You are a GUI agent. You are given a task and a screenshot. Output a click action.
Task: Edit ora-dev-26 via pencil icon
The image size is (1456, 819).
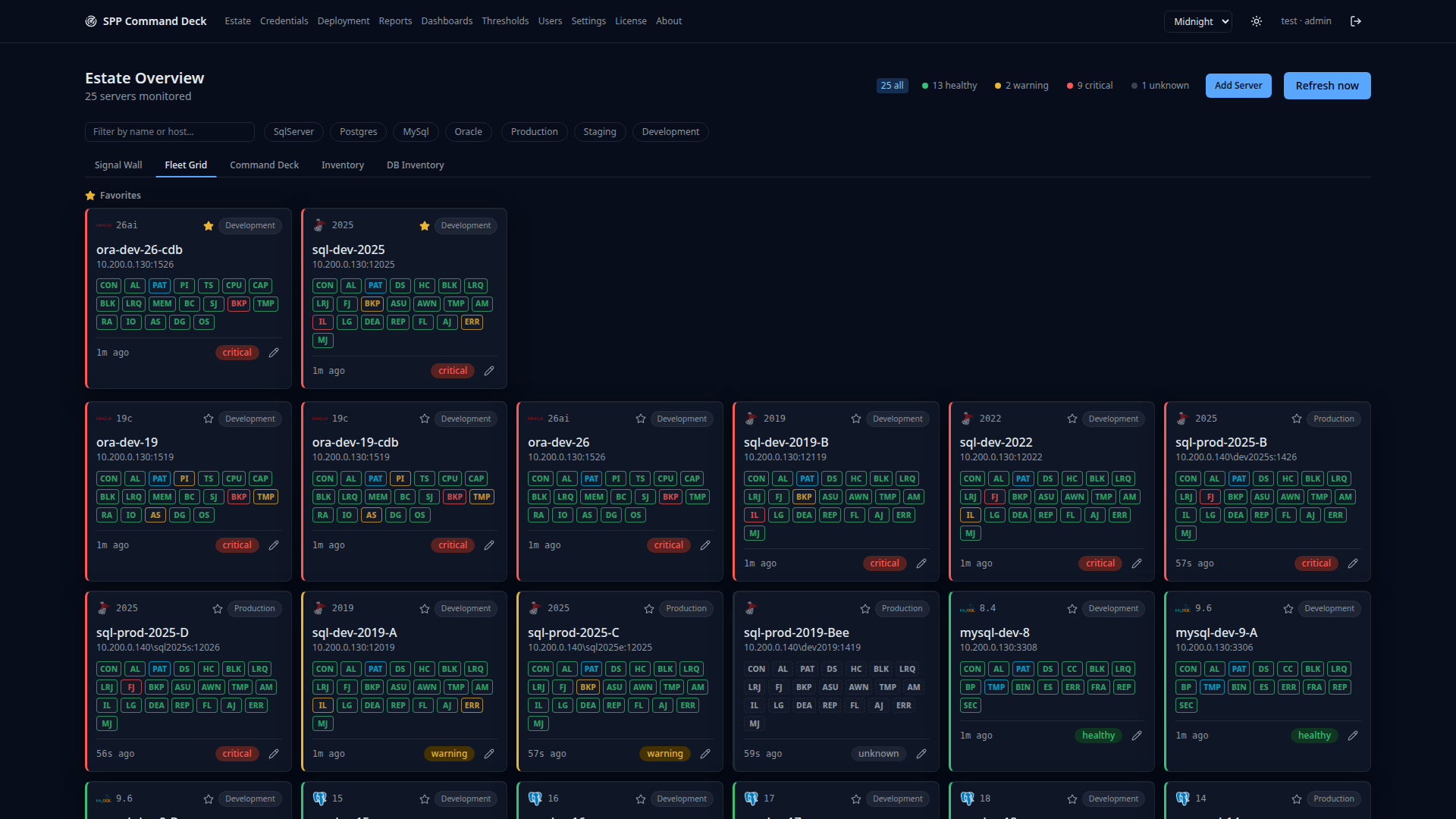[x=705, y=545]
